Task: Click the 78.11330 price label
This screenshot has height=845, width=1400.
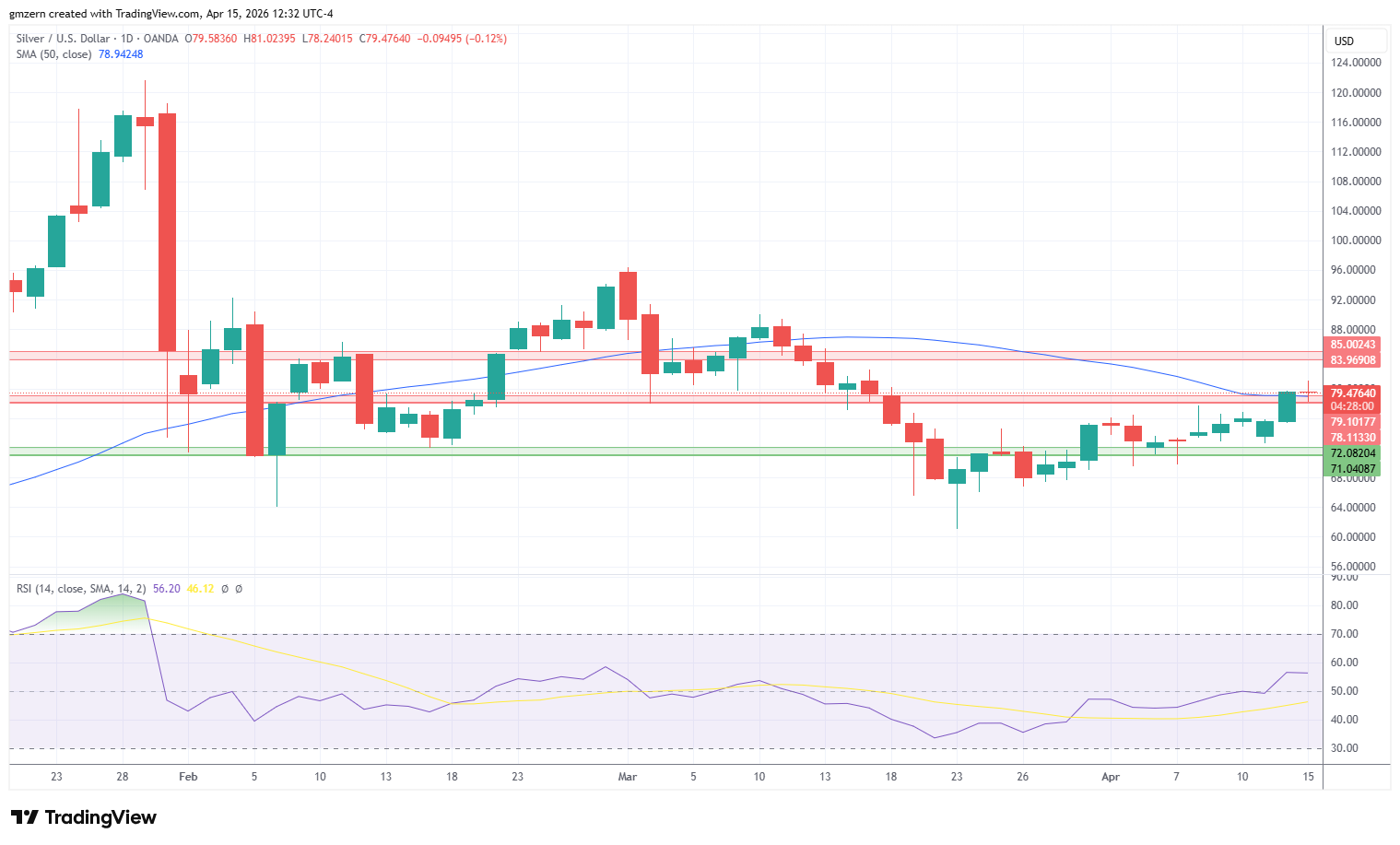Action: pyautogui.click(x=1353, y=438)
